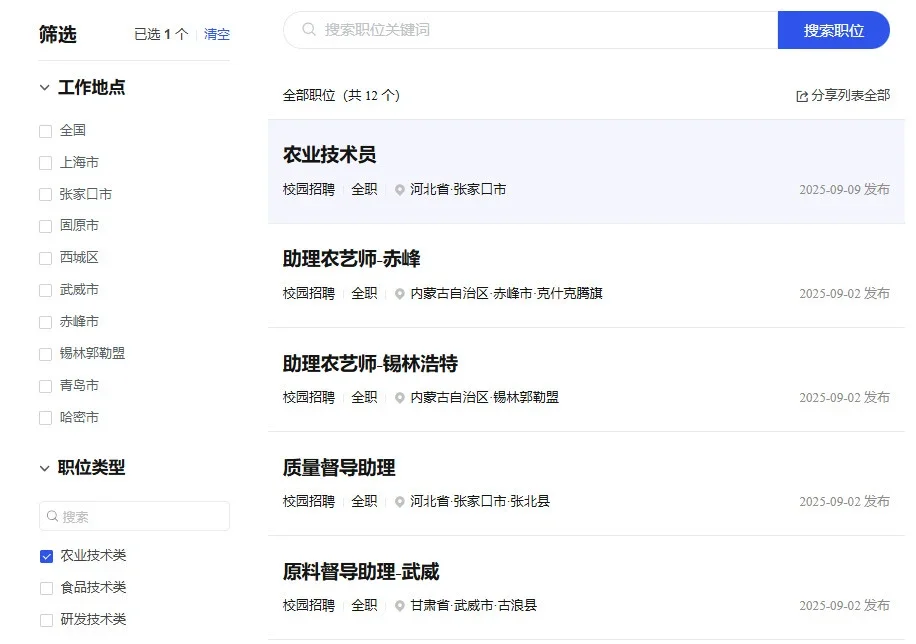Open the 助理农艺师-锡林浩特 job posting
The width and height of the screenshot is (916, 644).
[370, 363]
